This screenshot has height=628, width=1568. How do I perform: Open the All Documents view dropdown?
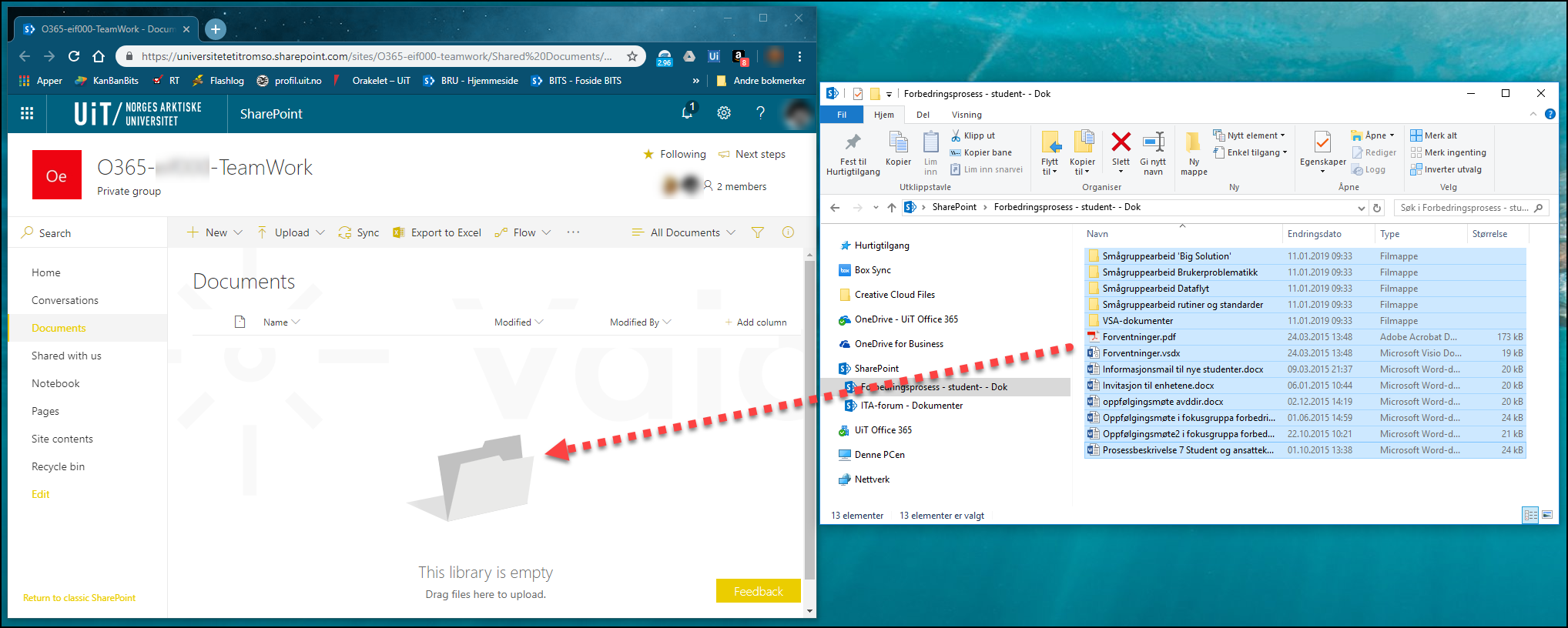[x=684, y=232]
